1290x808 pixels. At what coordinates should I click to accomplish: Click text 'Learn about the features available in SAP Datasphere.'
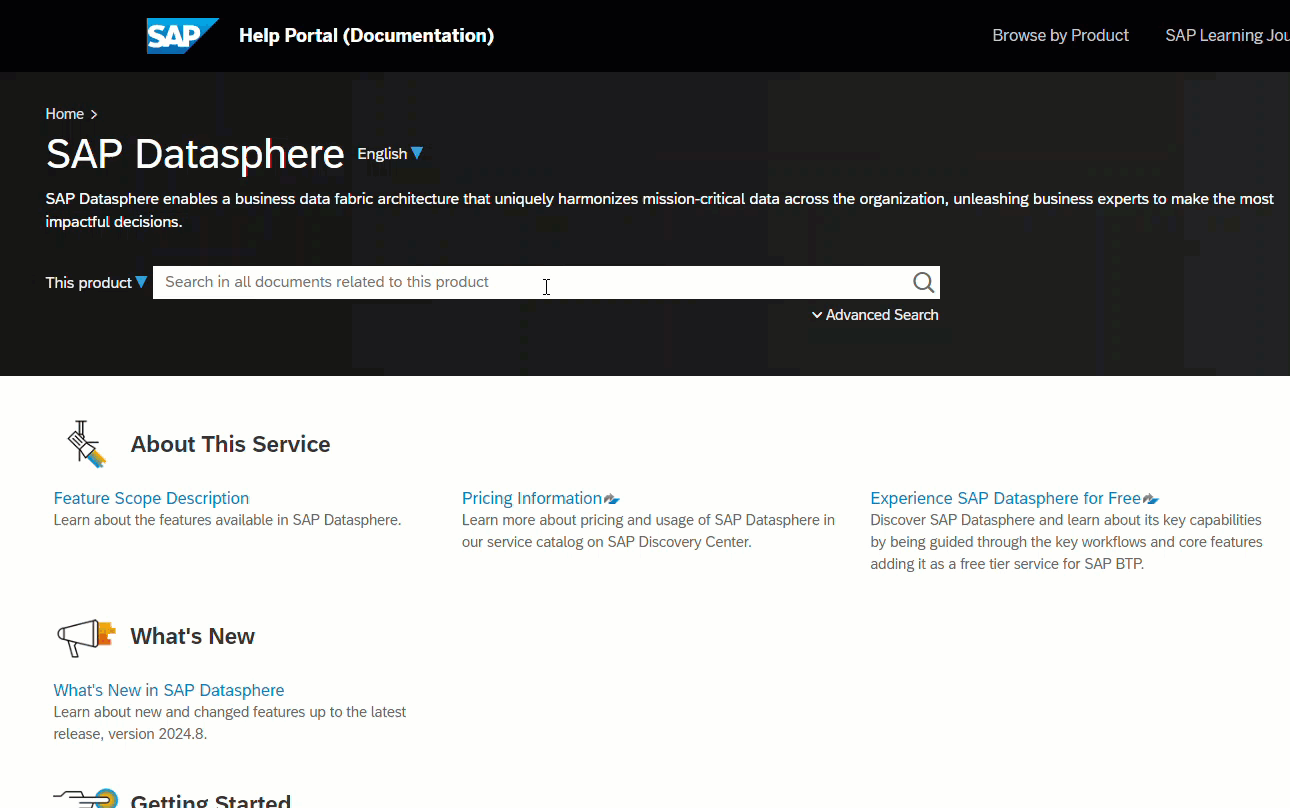(x=227, y=520)
